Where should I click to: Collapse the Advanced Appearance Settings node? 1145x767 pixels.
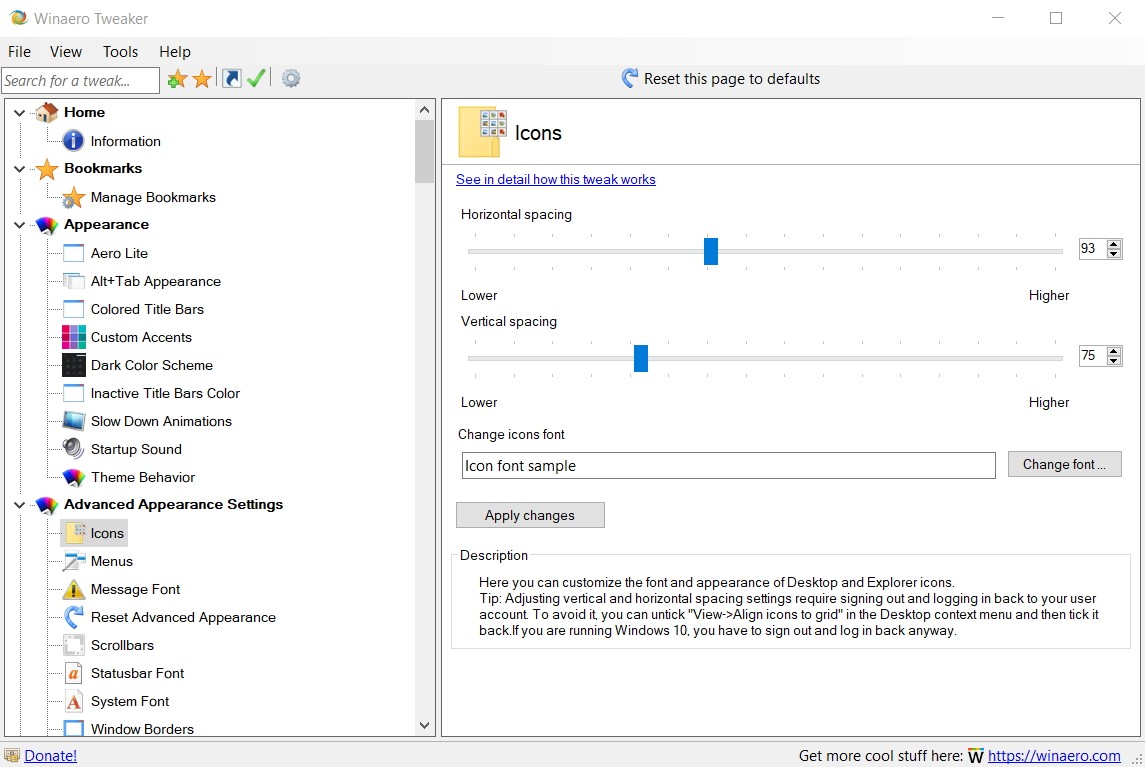pos(20,505)
